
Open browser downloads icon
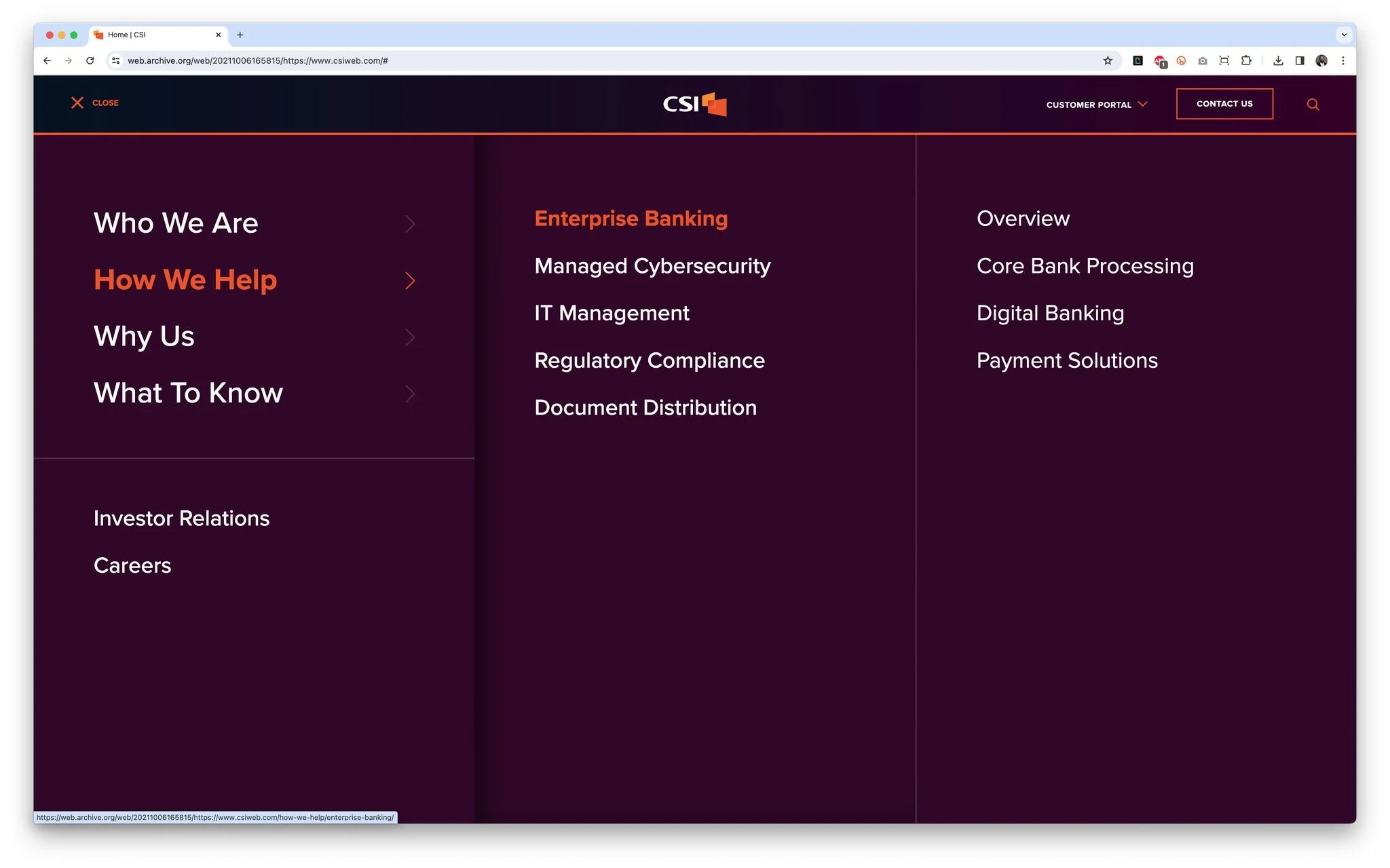(x=1278, y=61)
